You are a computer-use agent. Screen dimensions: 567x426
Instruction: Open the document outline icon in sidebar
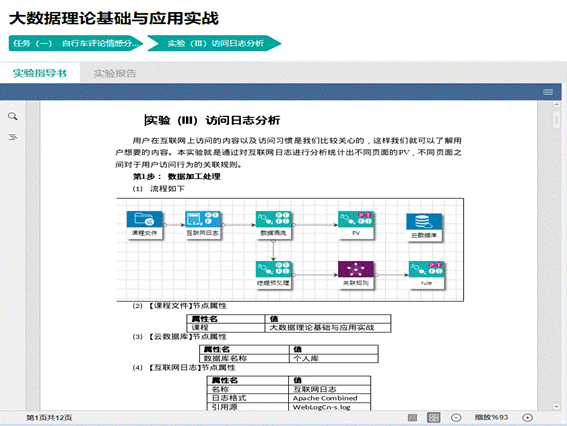tap(13, 137)
